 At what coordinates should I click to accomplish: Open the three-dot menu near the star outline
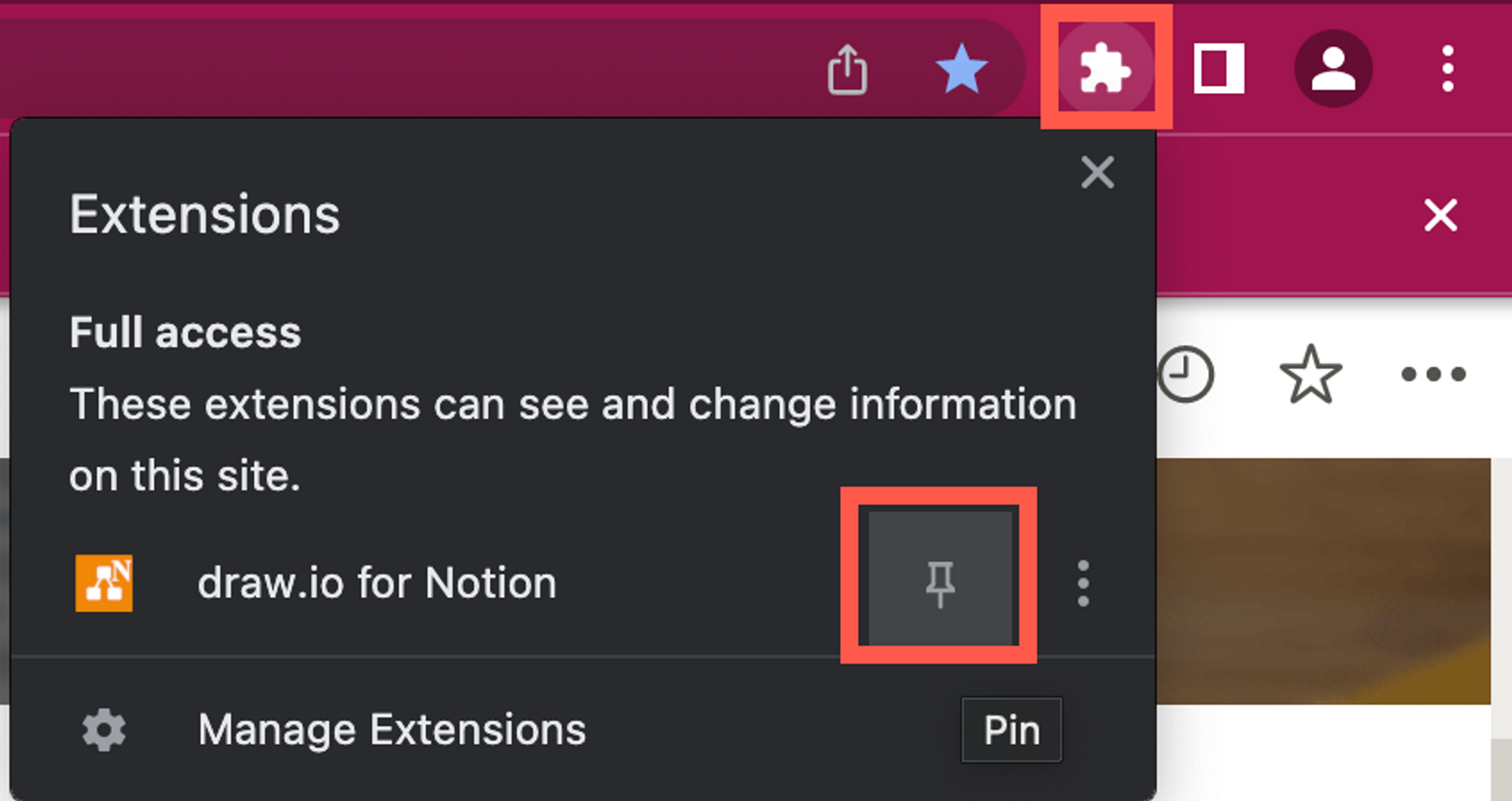tap(1431, 373)
